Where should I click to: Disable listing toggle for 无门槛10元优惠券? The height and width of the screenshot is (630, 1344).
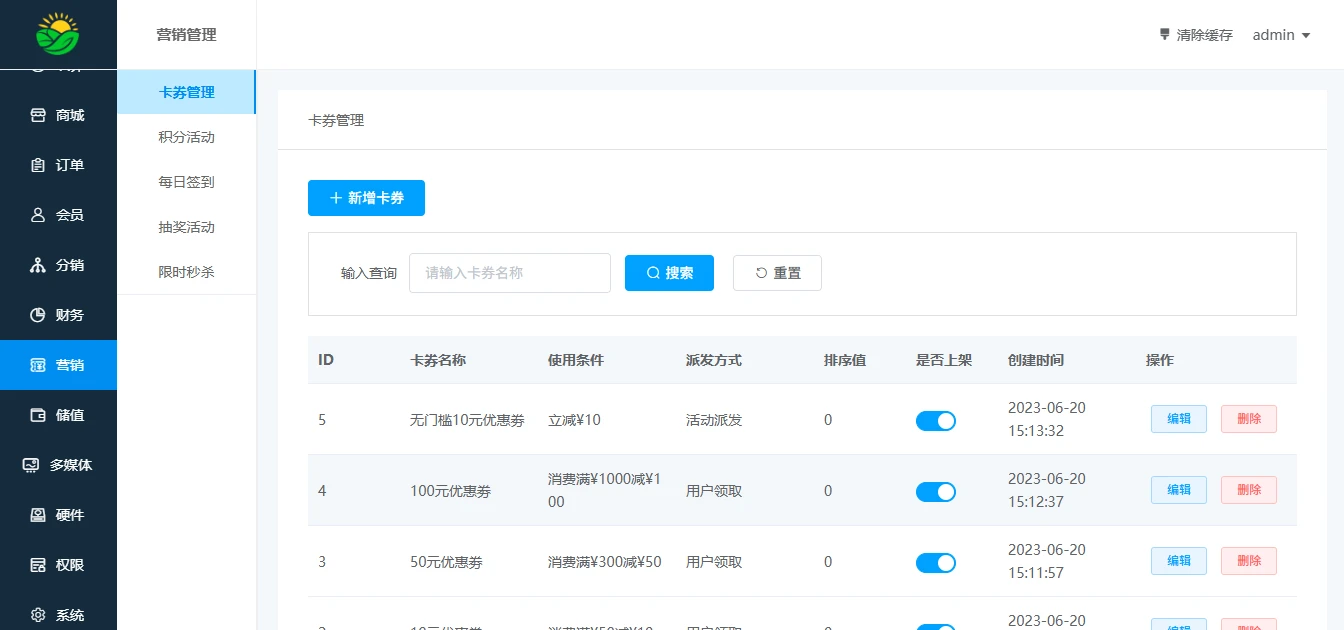point(935,420)
